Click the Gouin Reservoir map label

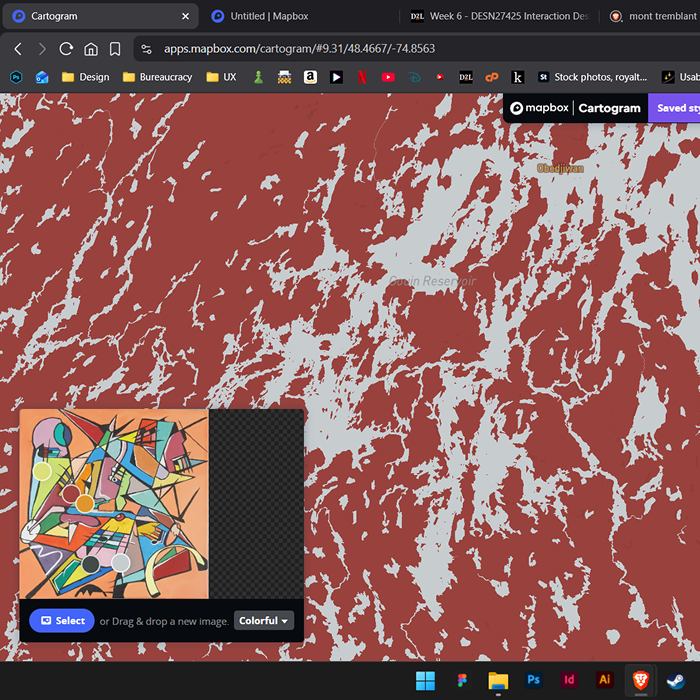[x=433, y=281]
